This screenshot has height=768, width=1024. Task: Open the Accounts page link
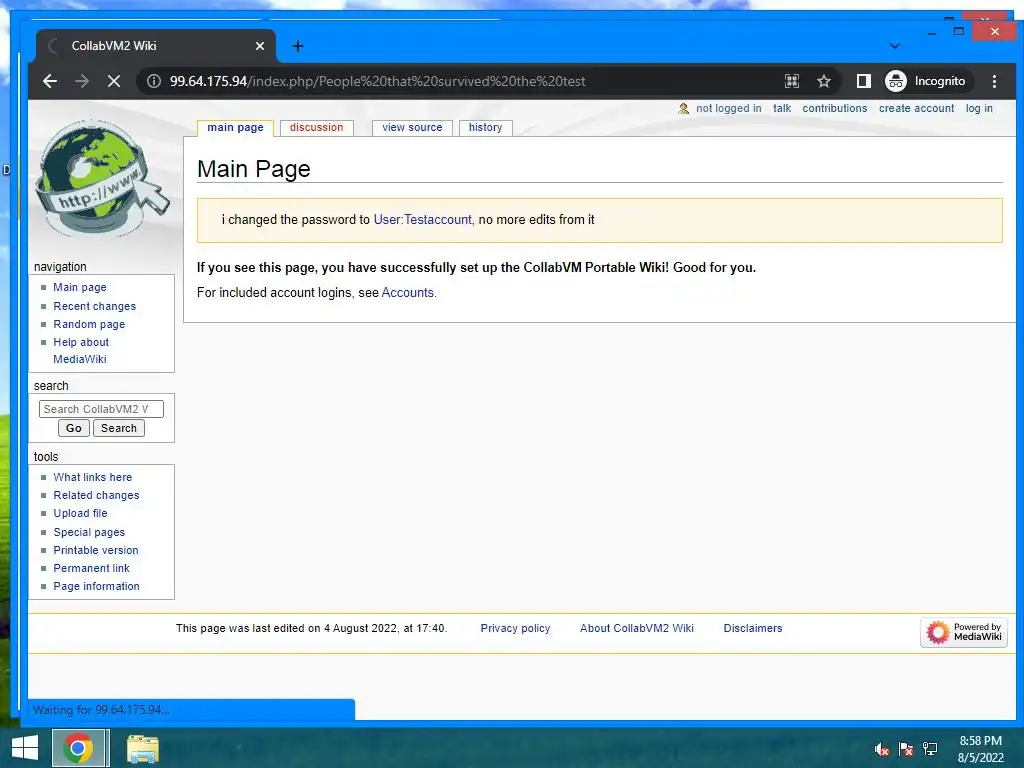pyautogui.click(x=408, y=293)
